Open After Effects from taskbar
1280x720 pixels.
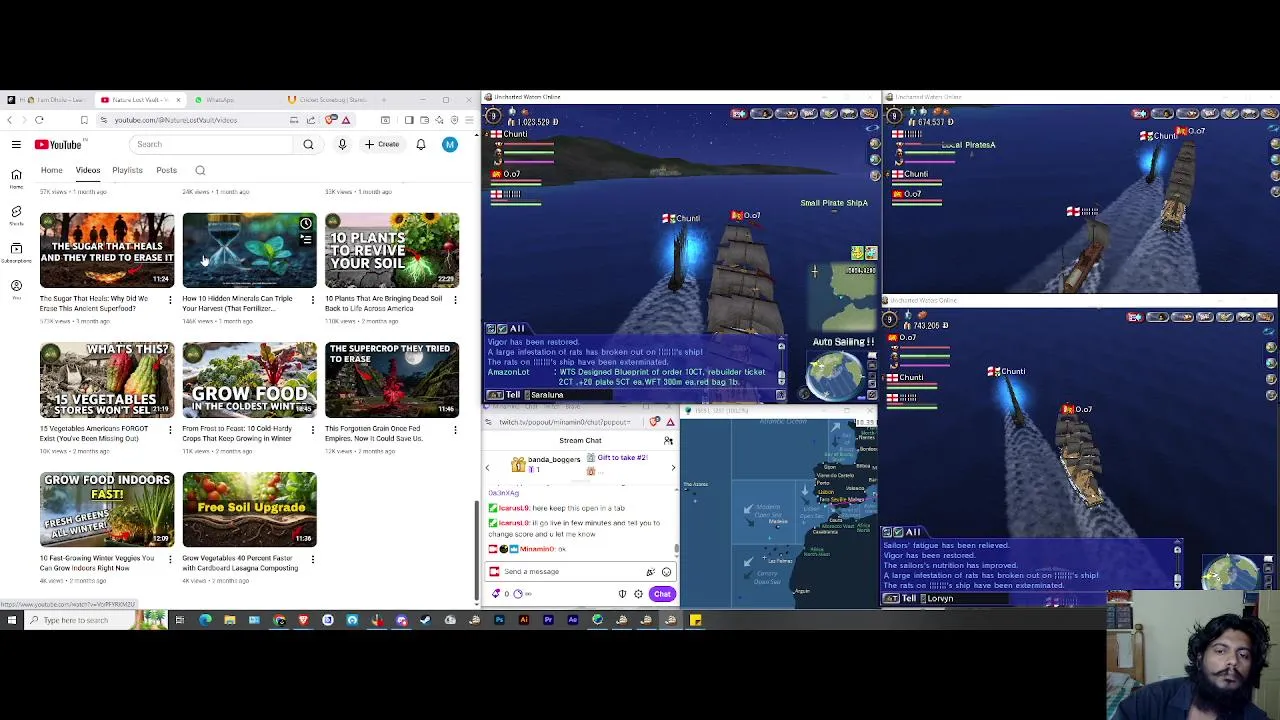tap(572, 621)
